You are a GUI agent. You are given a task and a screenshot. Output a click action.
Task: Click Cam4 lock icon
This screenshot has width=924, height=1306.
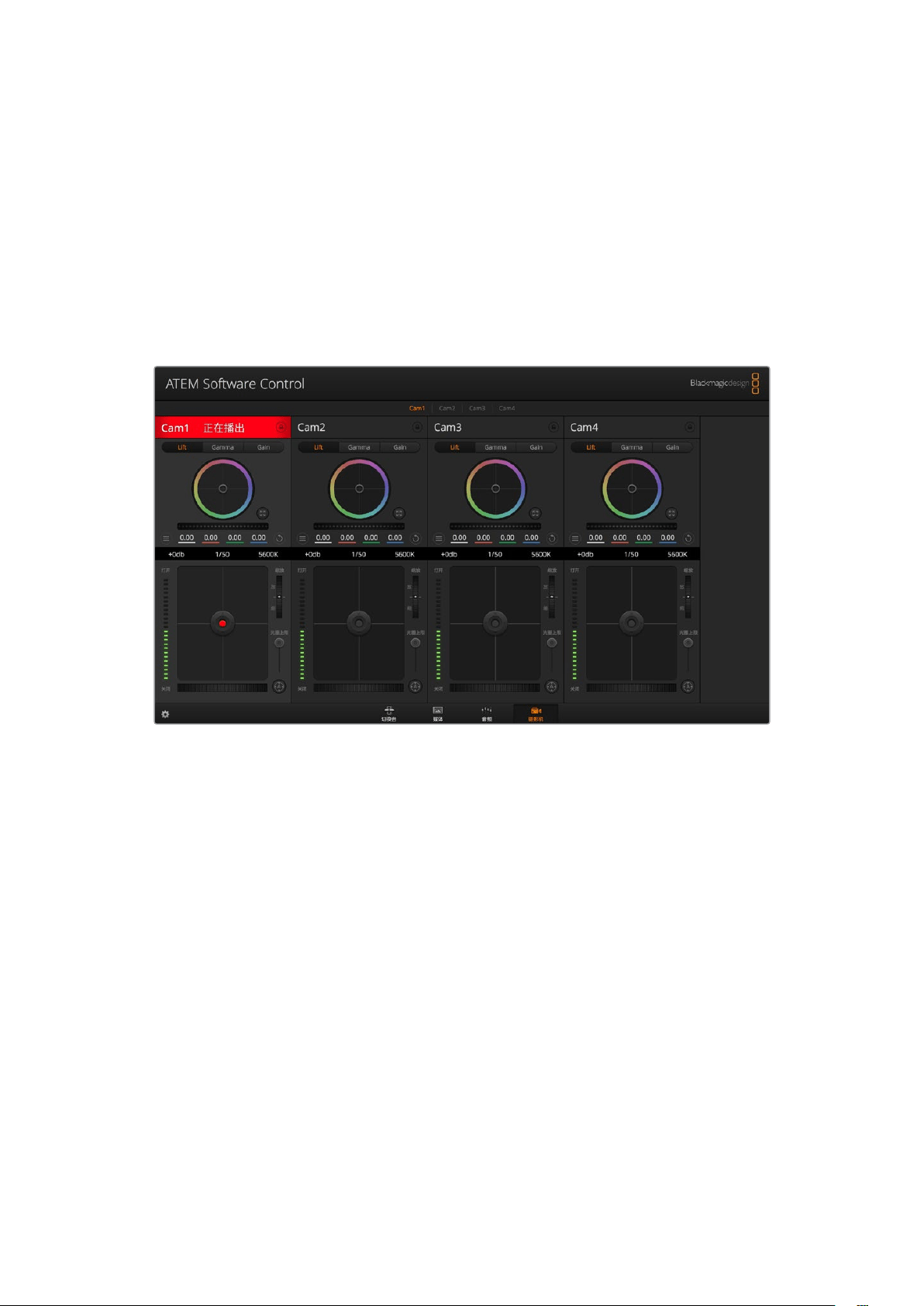[690, 427]
